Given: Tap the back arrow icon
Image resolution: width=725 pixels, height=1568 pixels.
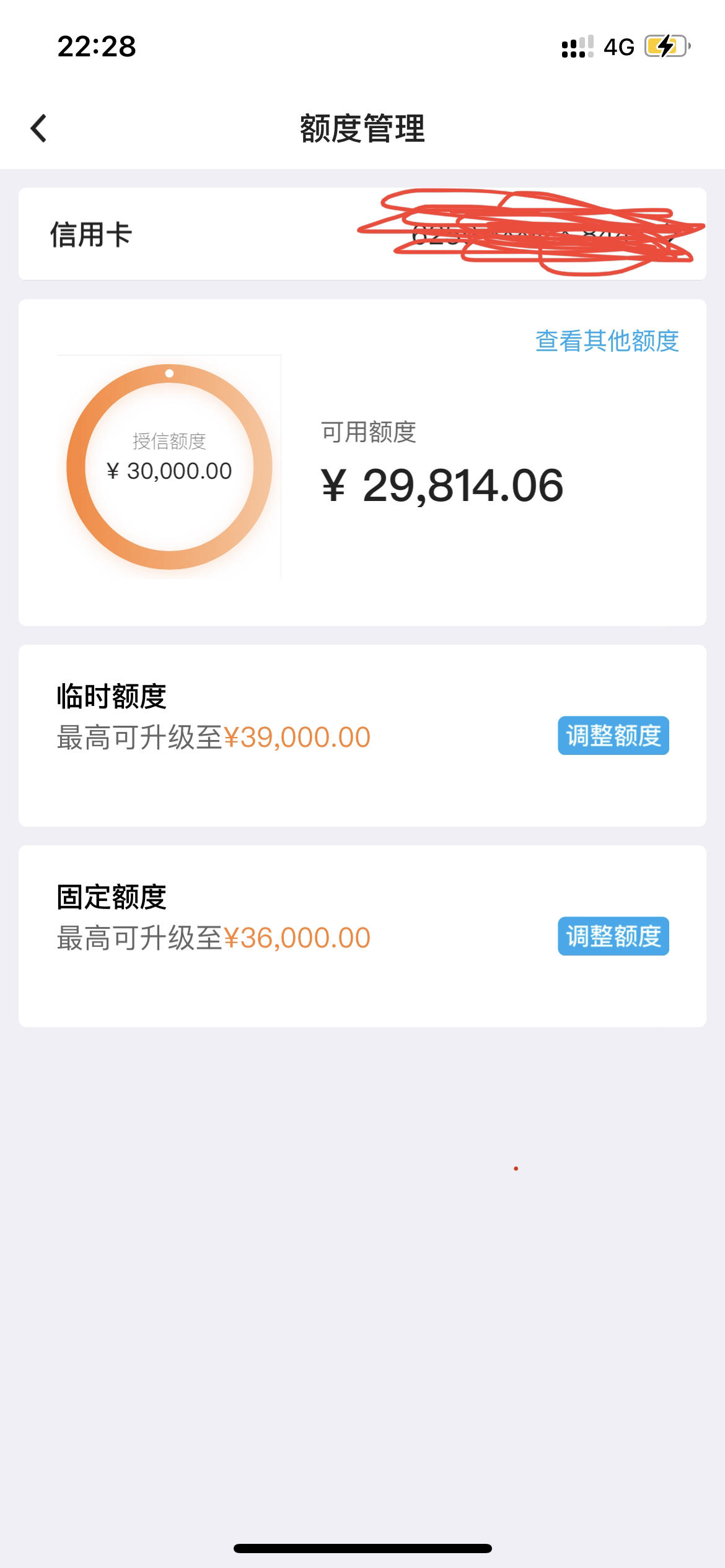Looking at the screenshot, I should [38, 128].
